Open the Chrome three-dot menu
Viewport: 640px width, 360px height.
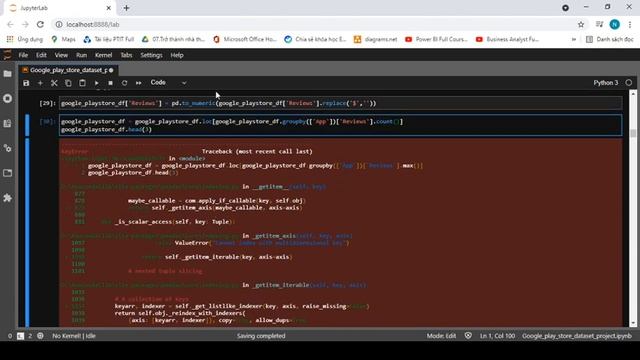pos(630,24)
